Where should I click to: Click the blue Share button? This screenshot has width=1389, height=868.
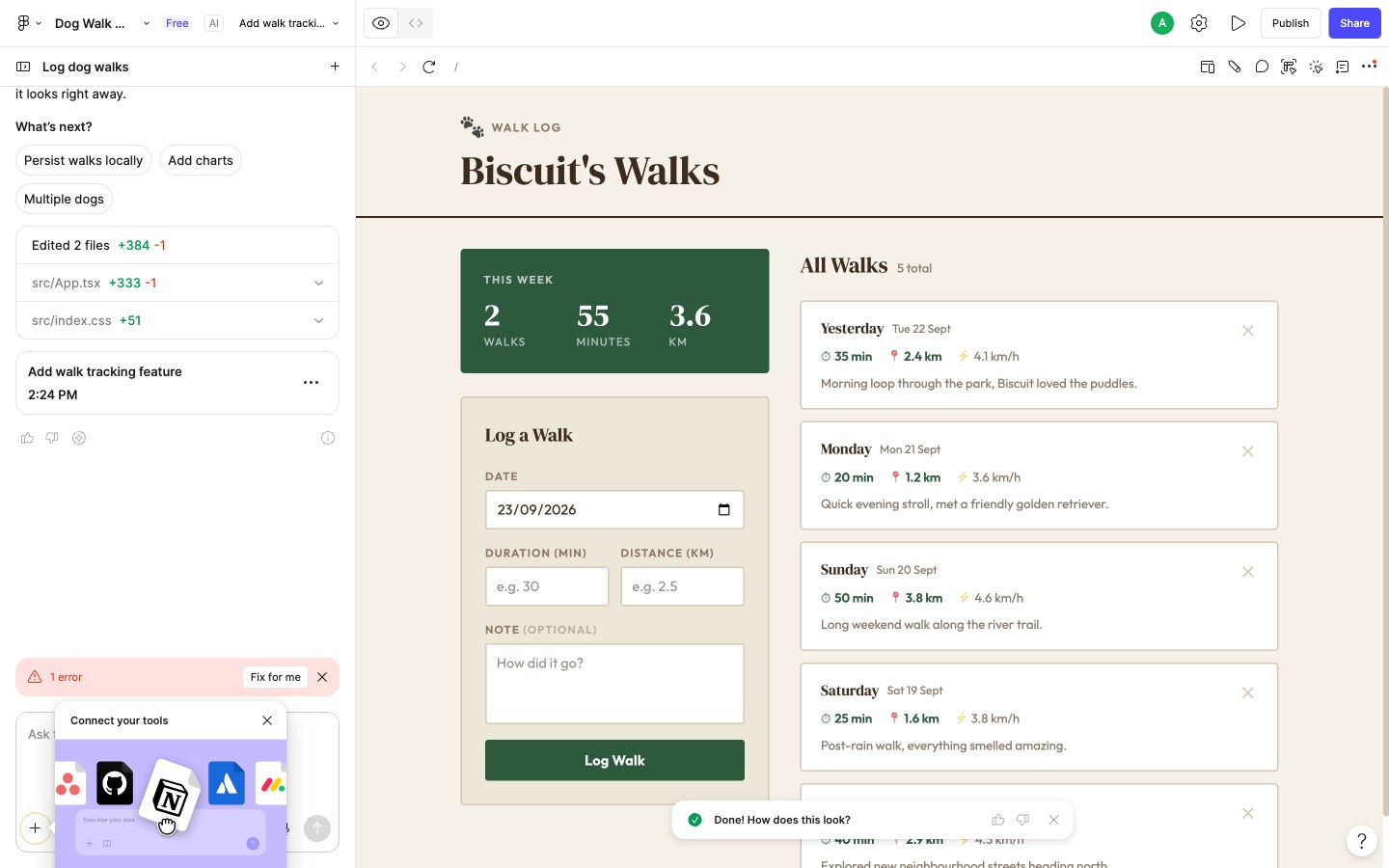coord(1354,23)
